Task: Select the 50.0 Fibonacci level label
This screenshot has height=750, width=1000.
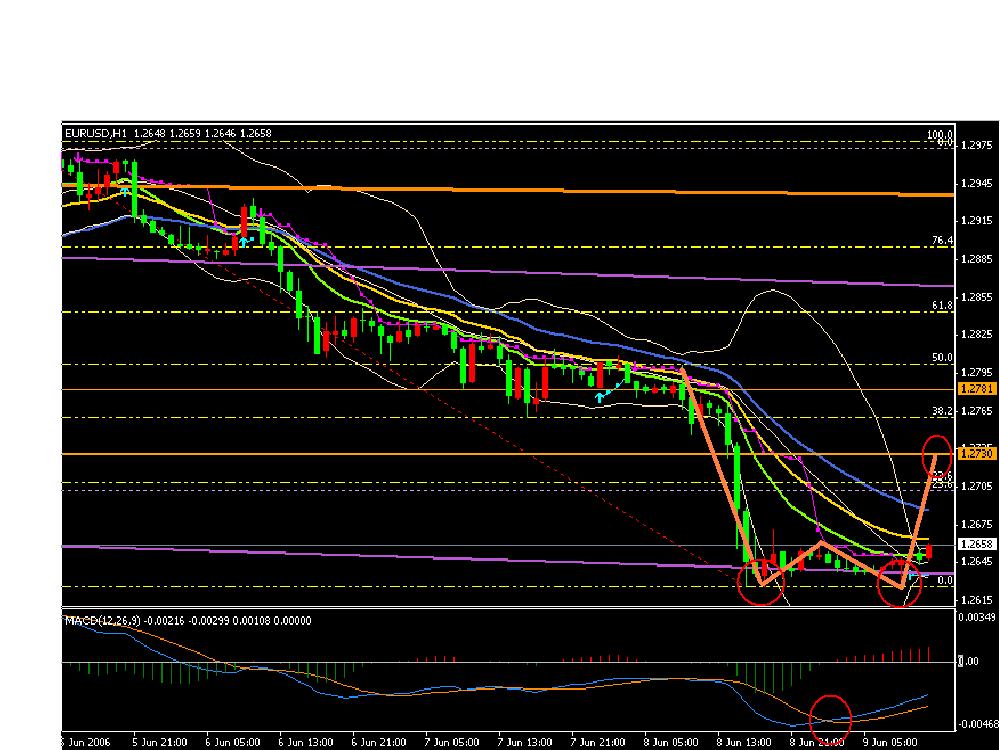Action: tap(943, 358)
